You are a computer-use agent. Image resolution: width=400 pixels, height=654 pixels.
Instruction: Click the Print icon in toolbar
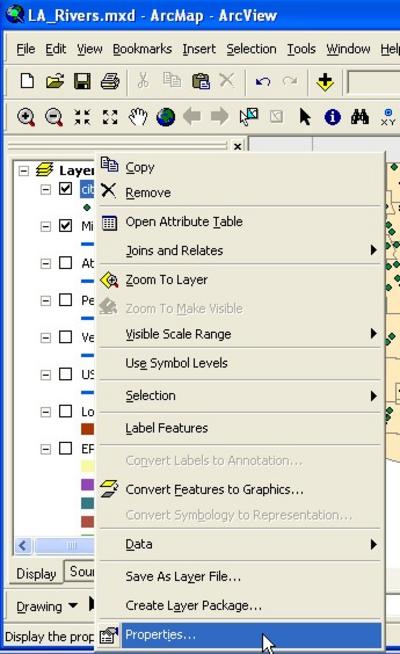click(110, 81)
